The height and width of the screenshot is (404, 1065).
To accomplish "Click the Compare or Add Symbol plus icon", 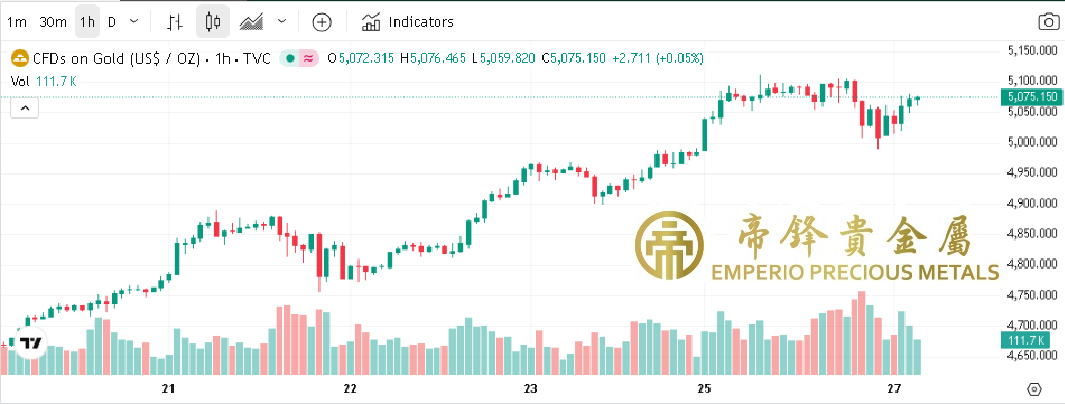I will [x=321, y=21].
